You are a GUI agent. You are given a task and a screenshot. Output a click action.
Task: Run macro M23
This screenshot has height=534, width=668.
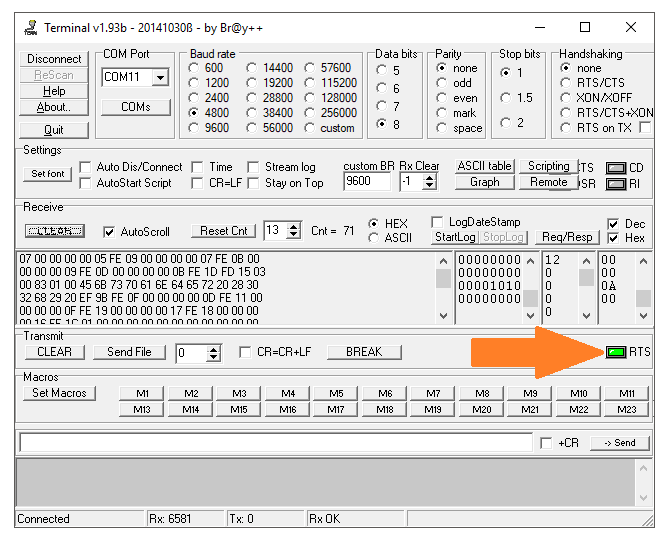(x=627, y=410)
